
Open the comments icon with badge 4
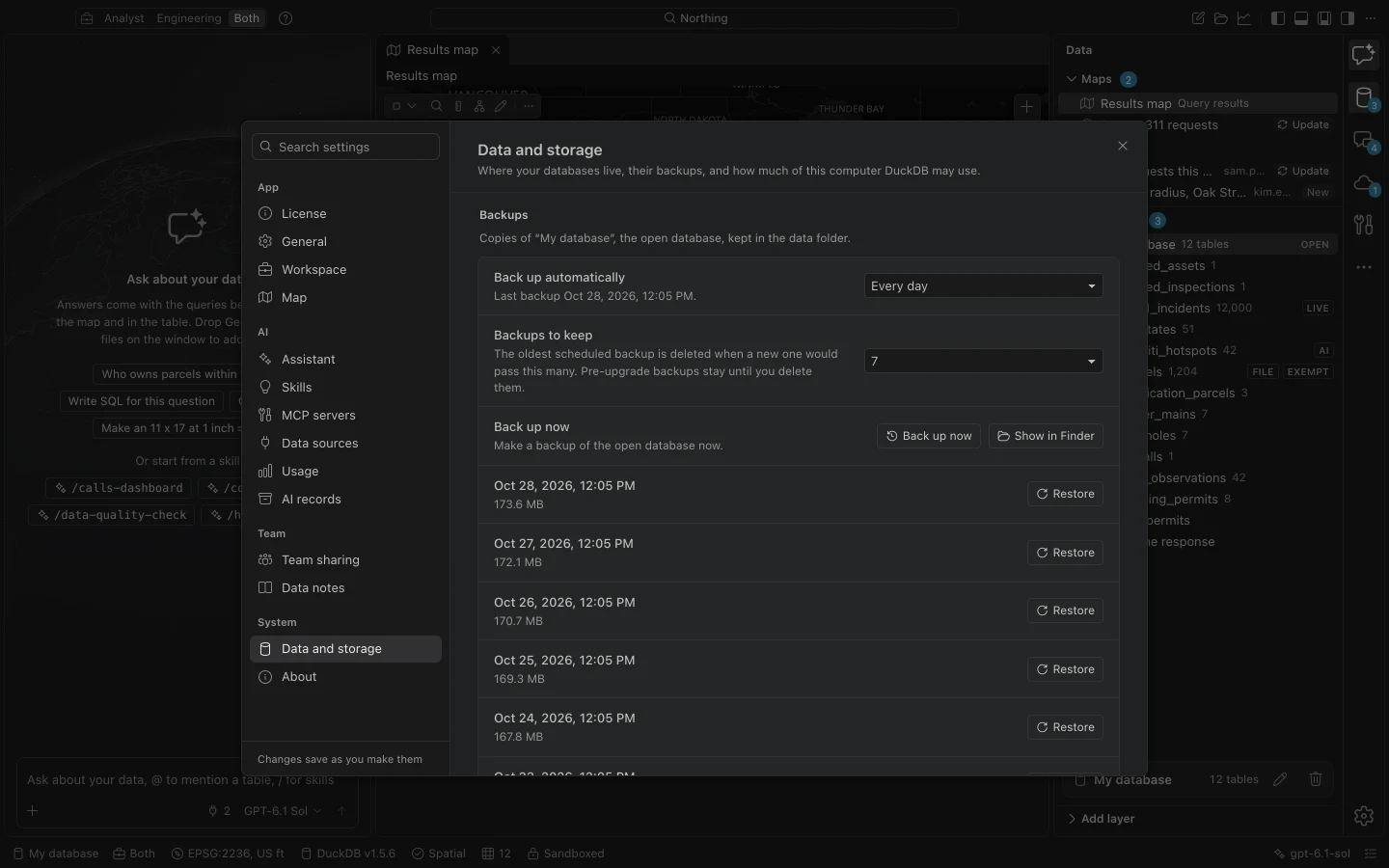click(1364, 141)
